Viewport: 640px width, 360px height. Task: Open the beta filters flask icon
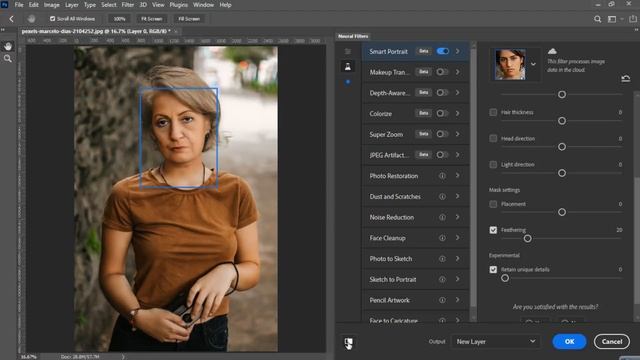[x=348, y=66]
